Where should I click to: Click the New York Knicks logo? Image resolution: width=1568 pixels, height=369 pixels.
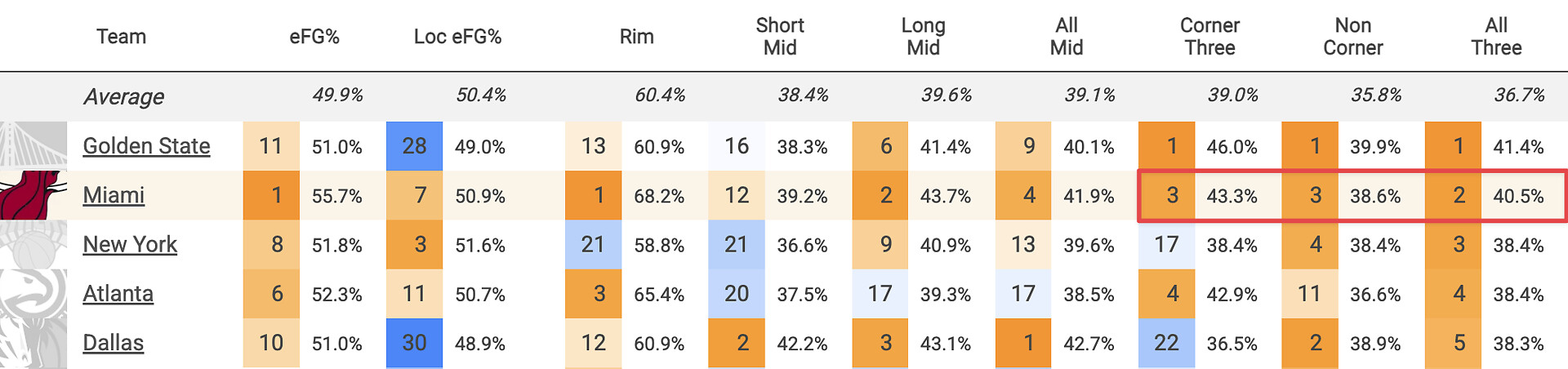pyautogui.click(x=33, y=244)
